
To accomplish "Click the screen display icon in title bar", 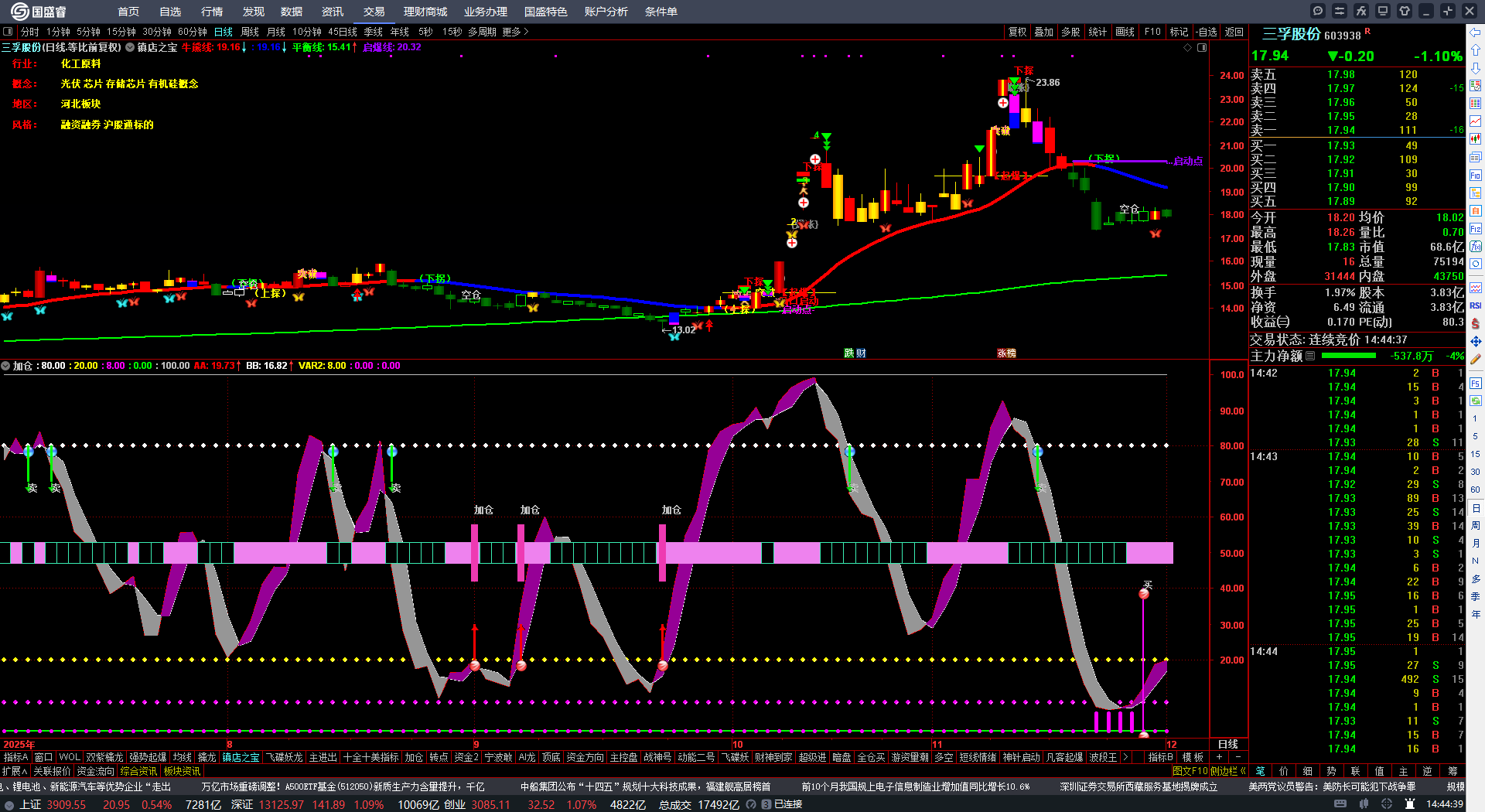I will point(1383,11).
